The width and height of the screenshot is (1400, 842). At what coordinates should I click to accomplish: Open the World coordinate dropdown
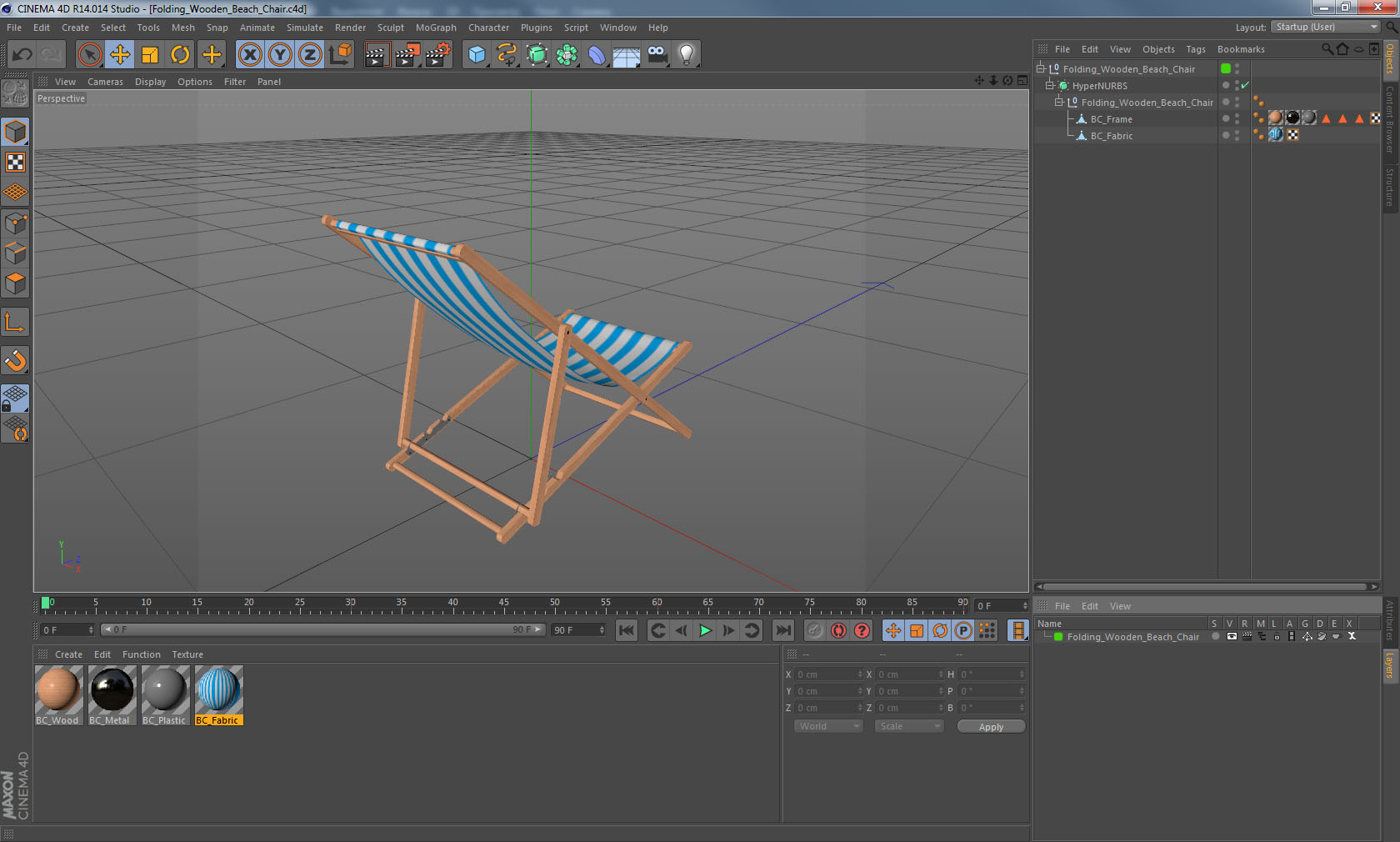[828, 726]
